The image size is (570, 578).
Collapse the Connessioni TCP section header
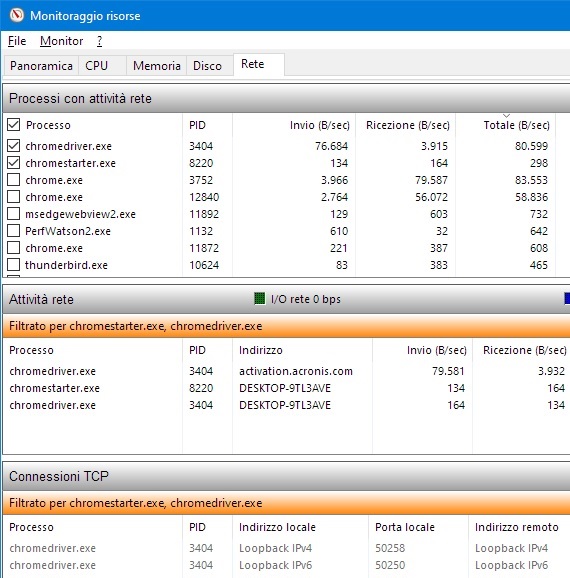(286, 476)
